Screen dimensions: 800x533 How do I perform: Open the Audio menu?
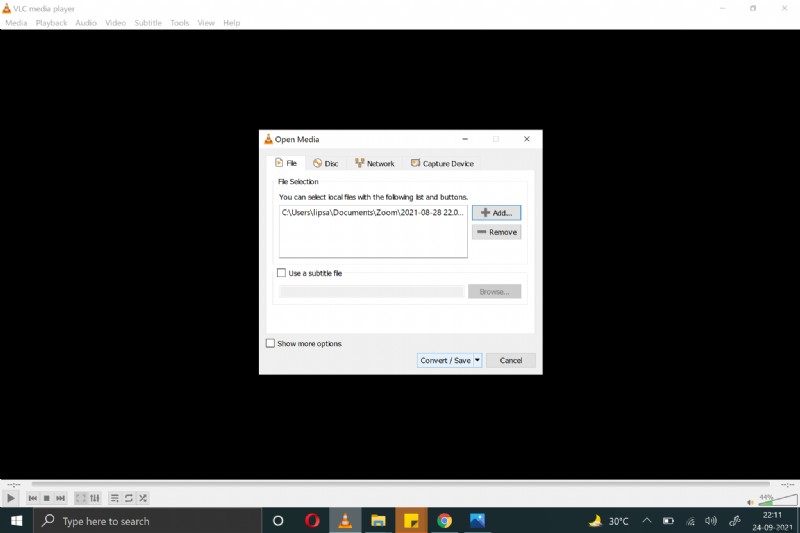(x=86, y=23)
